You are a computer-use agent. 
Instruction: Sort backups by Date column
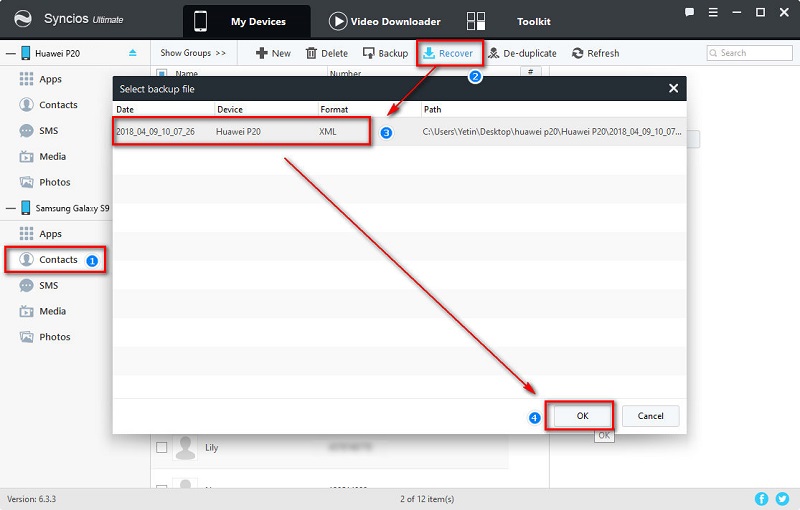[125, 109]
